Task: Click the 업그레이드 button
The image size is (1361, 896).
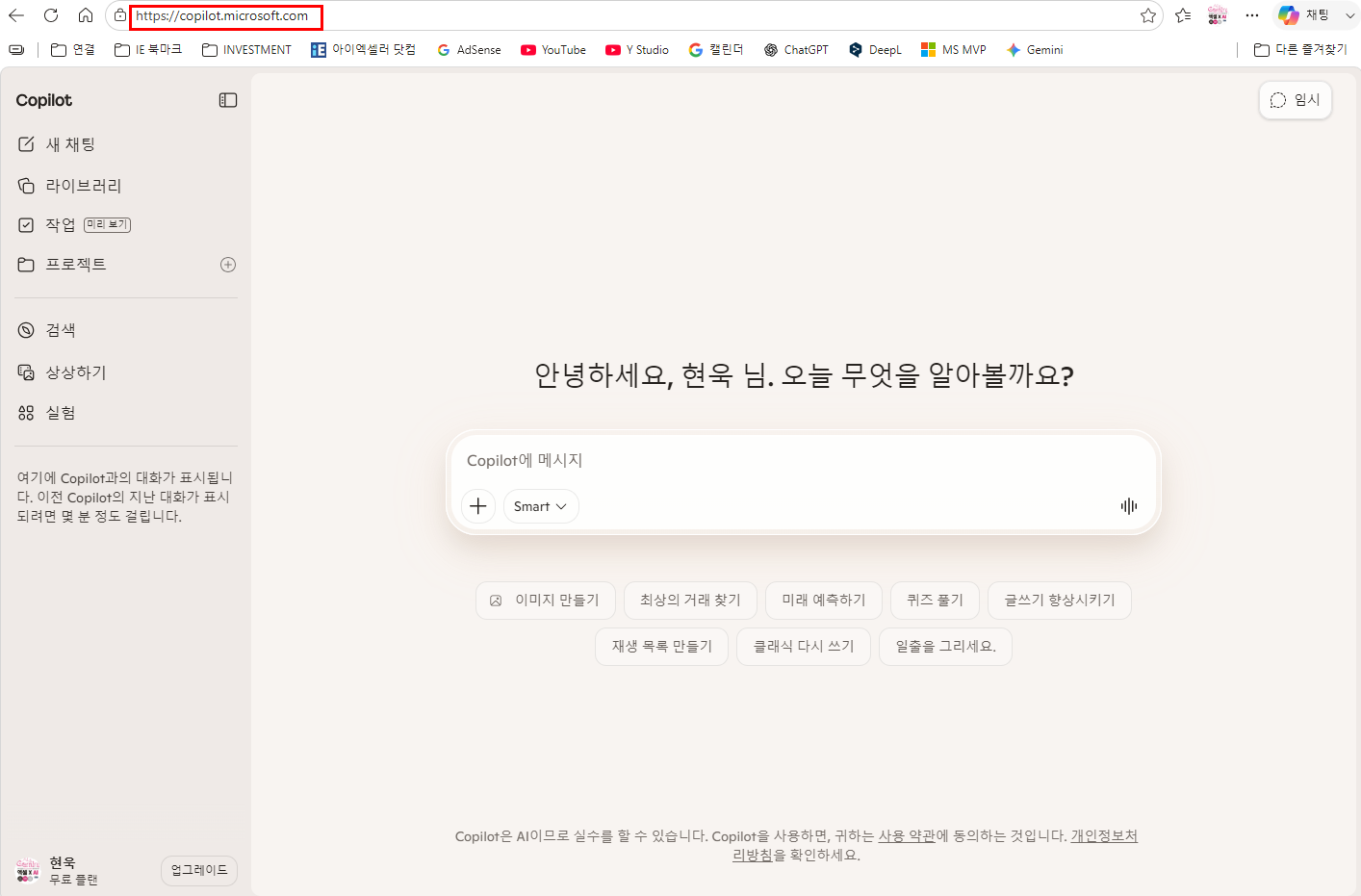Action: click(199, 871)
